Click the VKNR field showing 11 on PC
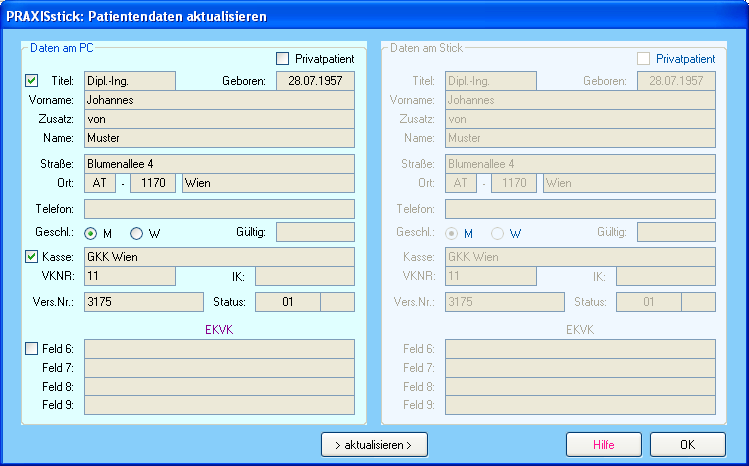 click(x=130, y=276)
